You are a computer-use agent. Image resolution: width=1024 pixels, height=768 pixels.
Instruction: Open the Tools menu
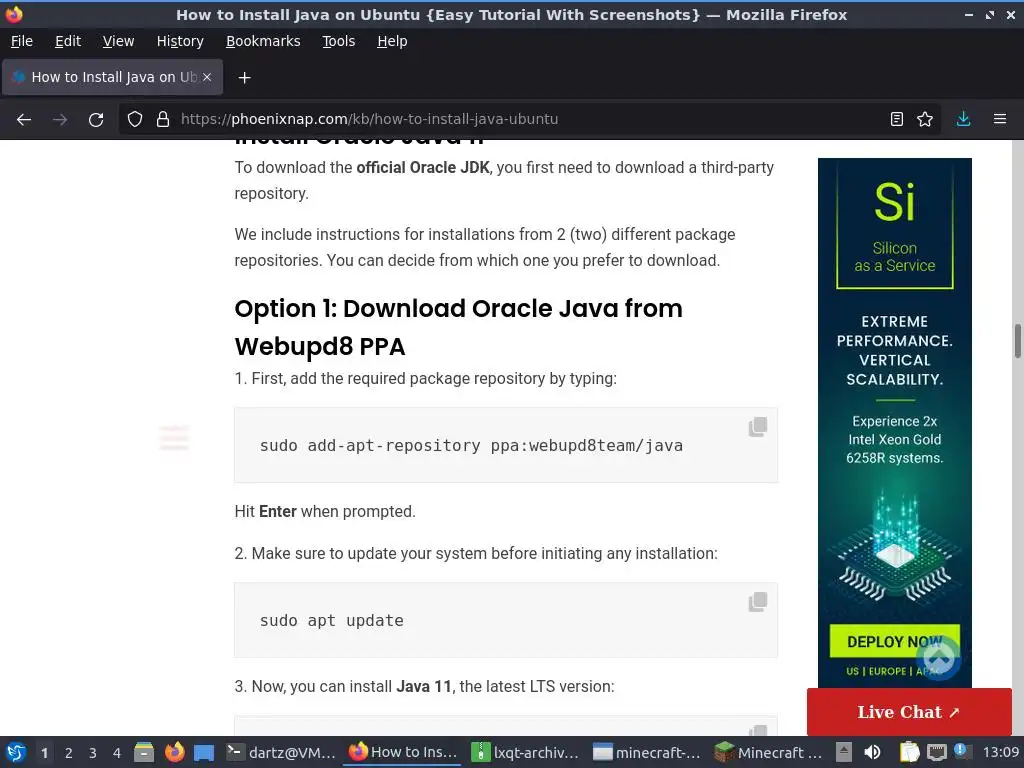[338, 41]
